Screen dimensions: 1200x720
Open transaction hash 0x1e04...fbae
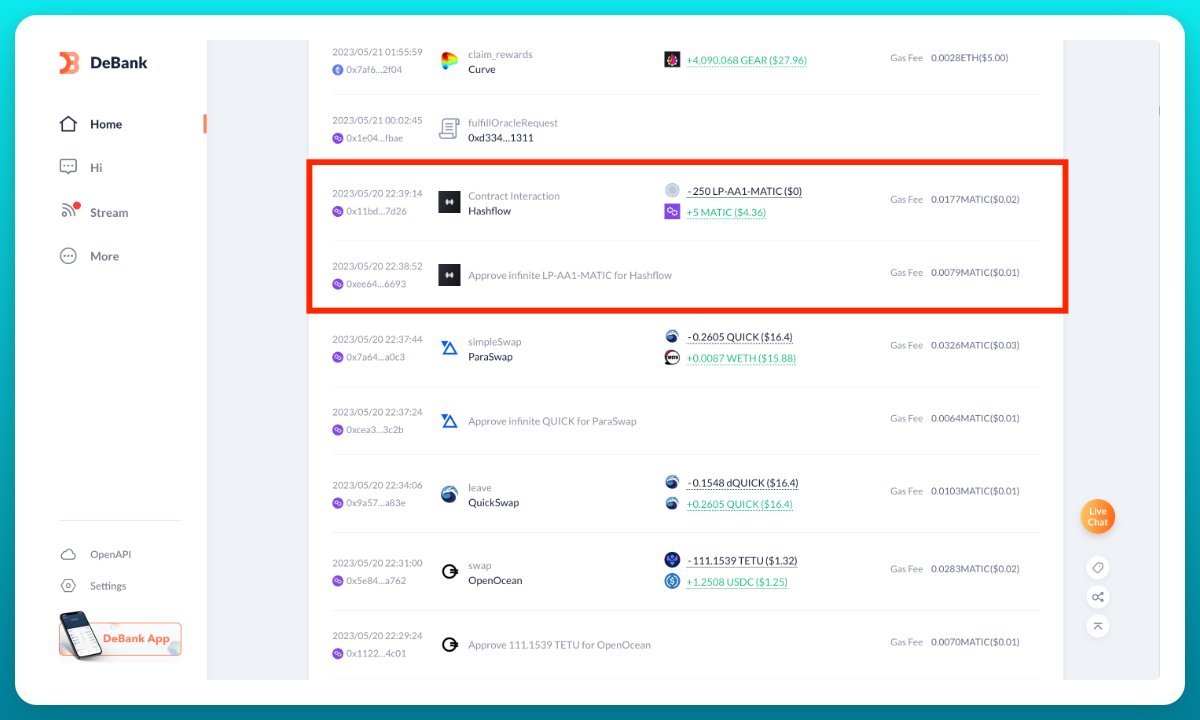coord(374,138)
